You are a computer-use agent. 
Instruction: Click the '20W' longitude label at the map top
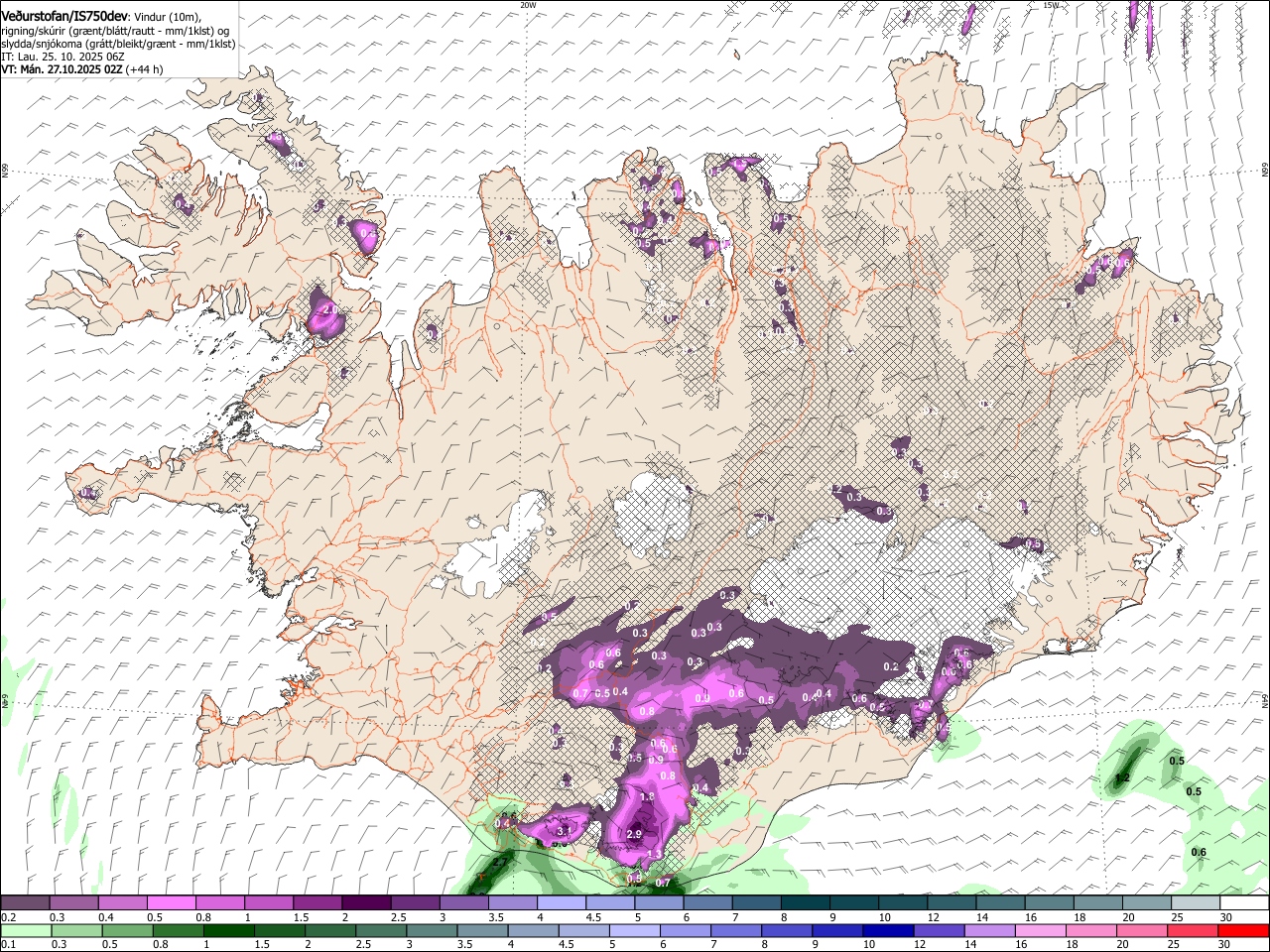(528, 5)
